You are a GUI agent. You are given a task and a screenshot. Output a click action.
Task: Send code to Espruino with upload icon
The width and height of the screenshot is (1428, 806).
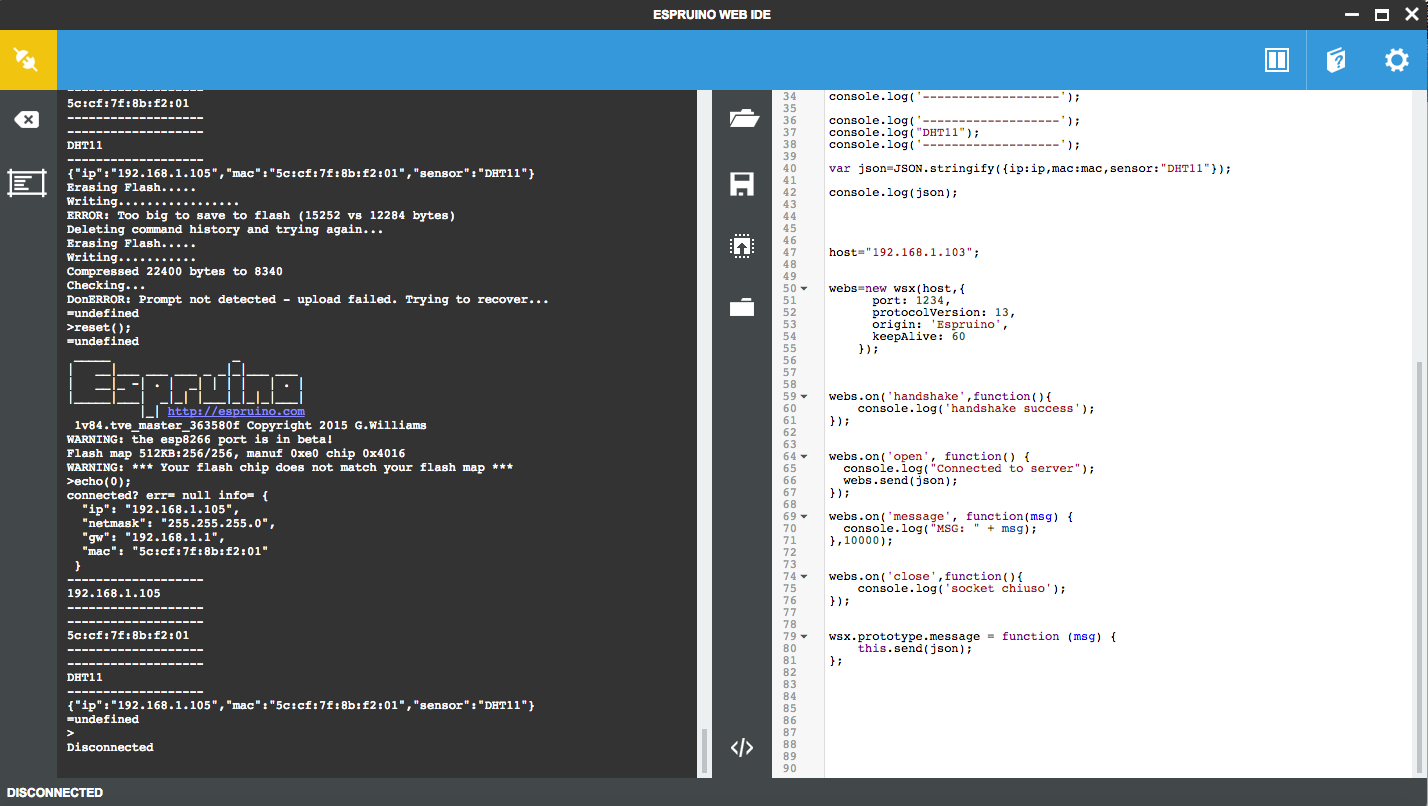[742, 246]
